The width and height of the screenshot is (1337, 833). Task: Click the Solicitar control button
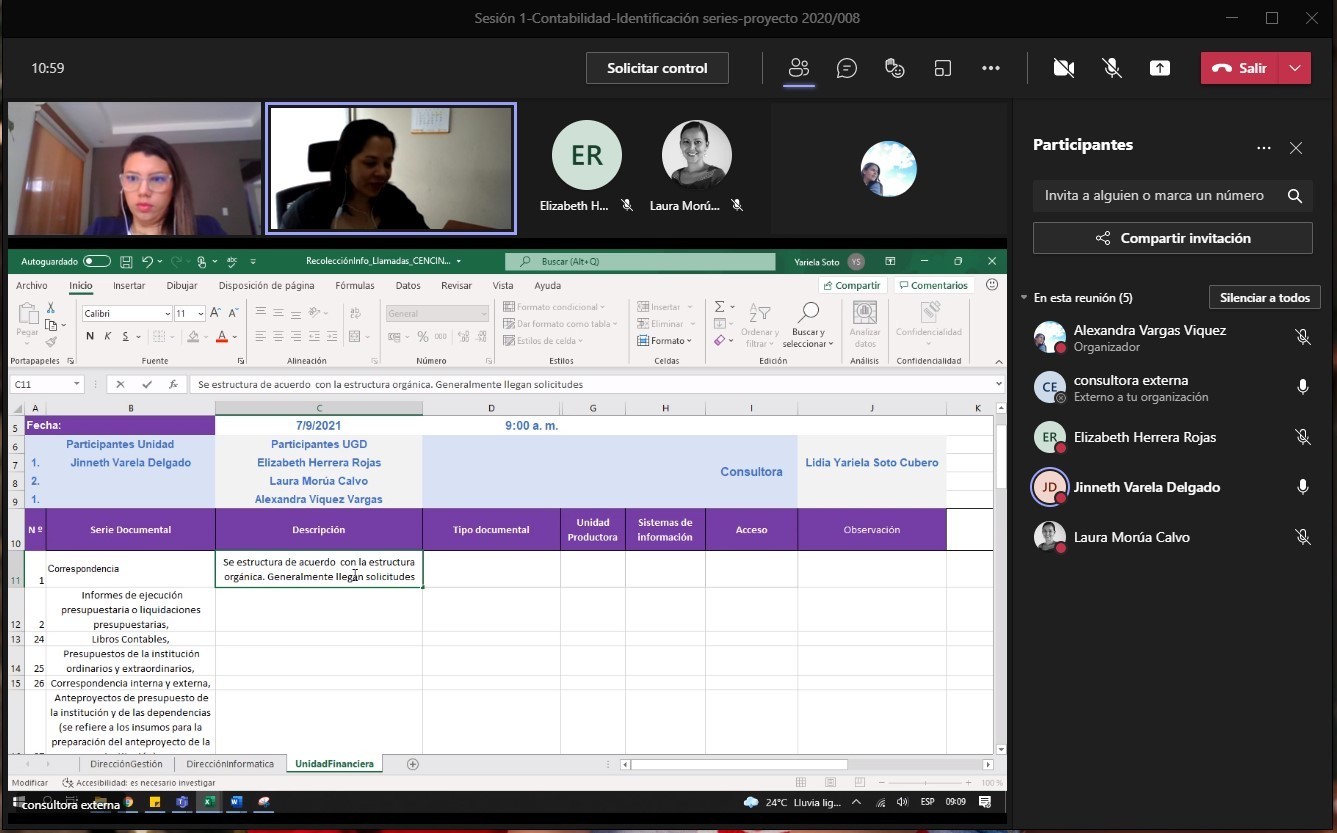pyautogui.click(x=657, y=68)
